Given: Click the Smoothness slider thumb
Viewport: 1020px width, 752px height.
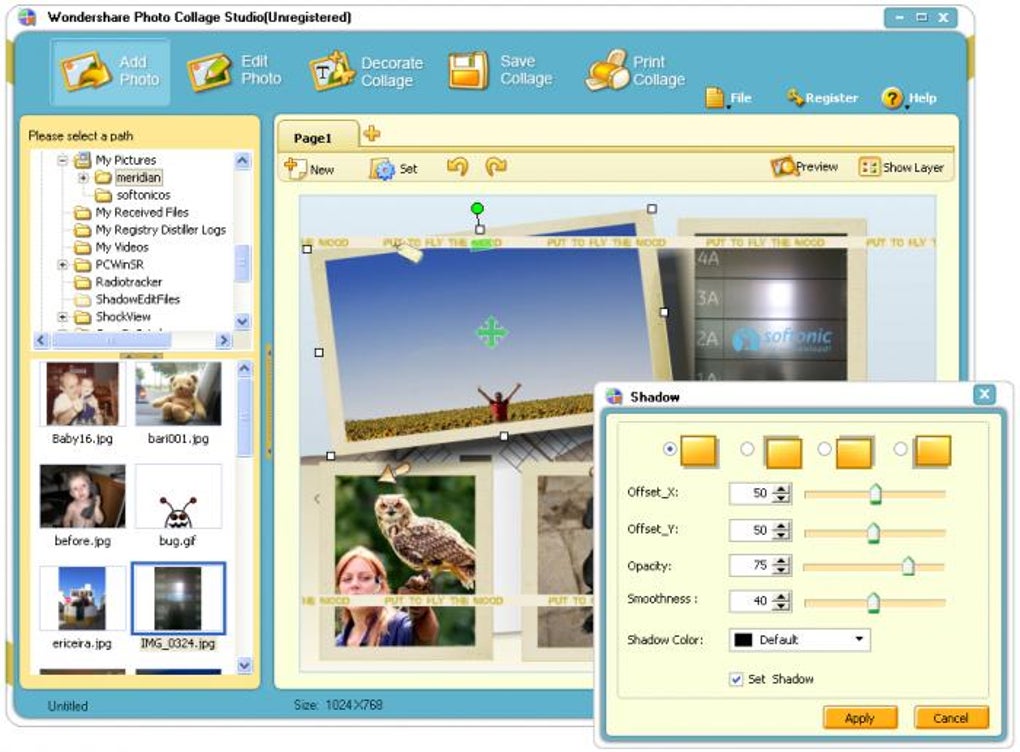Looking at the screenshot, I should [x=873, y=602].
